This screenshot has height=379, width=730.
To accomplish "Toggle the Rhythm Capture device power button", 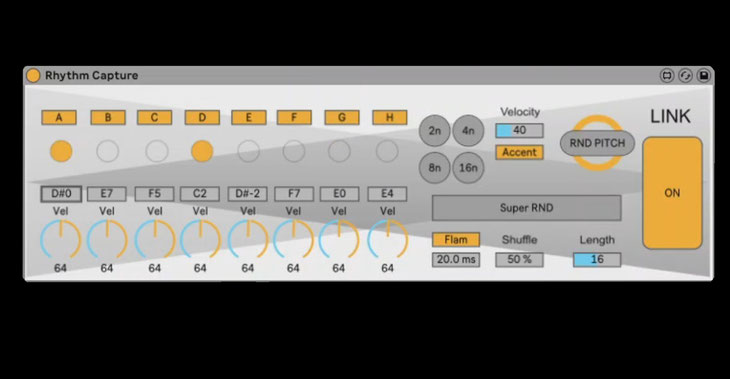I will 33,75.
